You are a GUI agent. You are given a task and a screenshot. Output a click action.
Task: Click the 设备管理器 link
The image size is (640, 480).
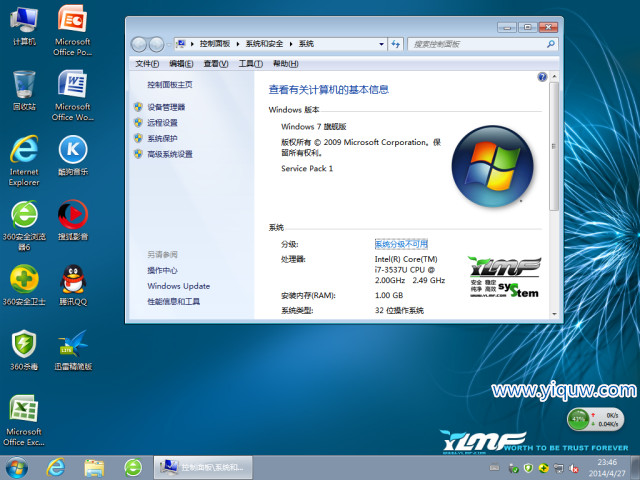pos(166,107)
